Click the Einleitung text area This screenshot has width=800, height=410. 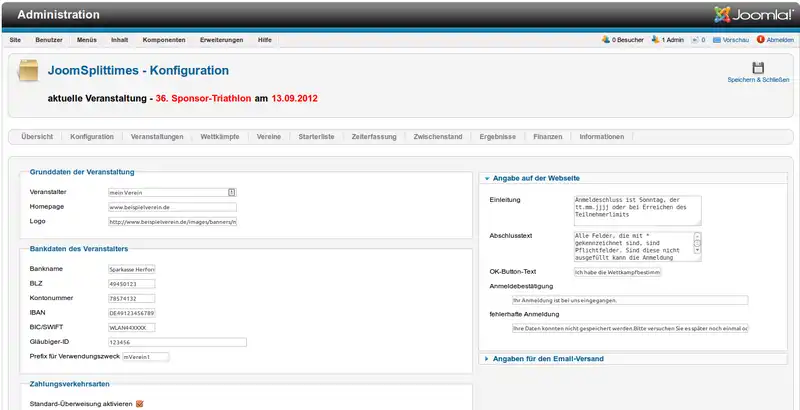(638, 211)
